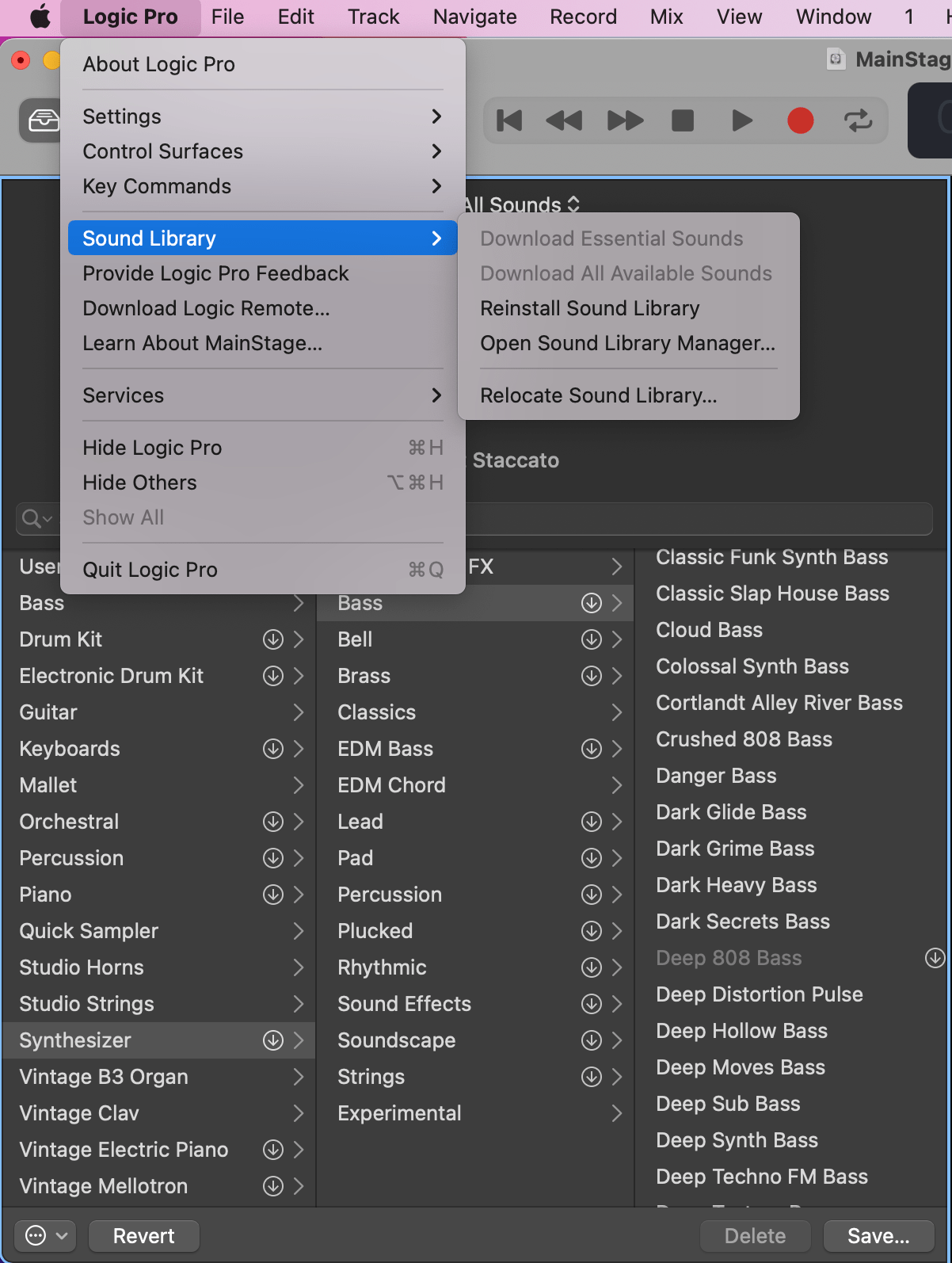Click the Delete button

756,1235
